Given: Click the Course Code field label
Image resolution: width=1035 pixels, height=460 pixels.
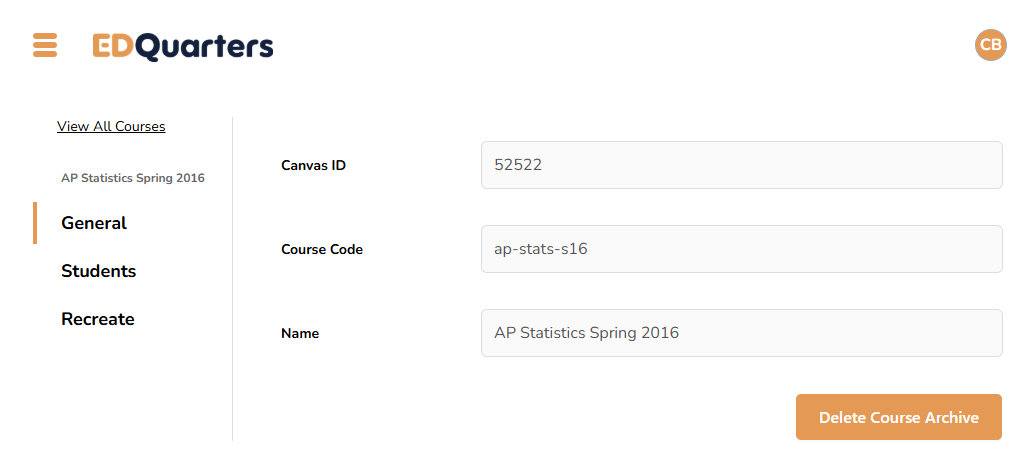Looking at the screenshot, I should 322,249.
